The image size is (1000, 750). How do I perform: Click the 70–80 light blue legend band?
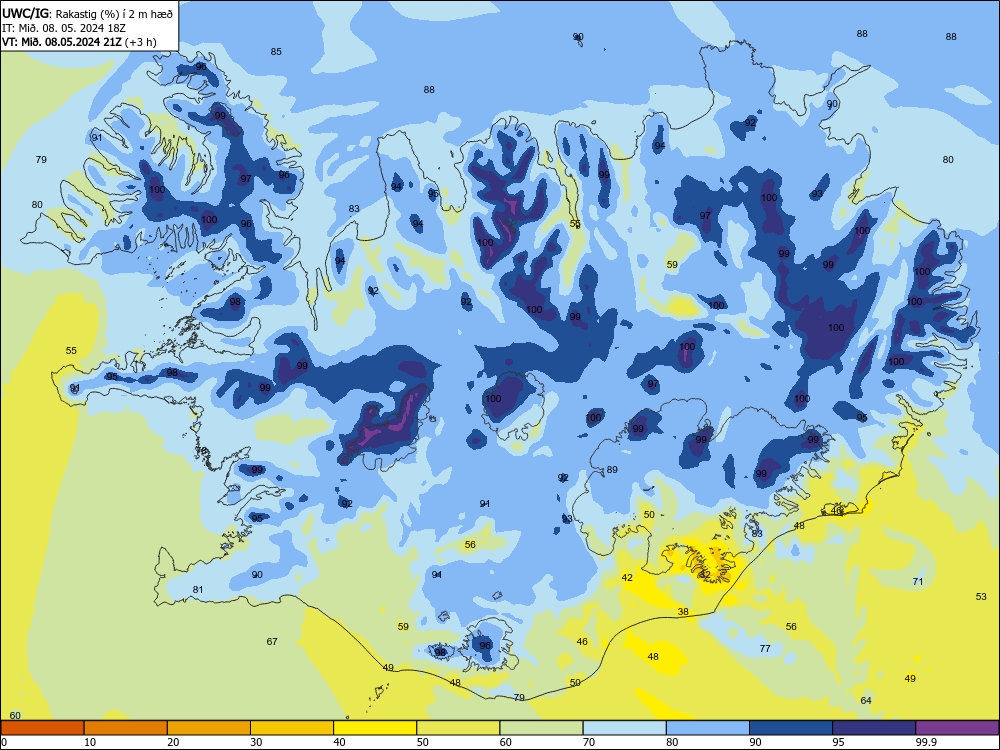(x=624, y=728)
